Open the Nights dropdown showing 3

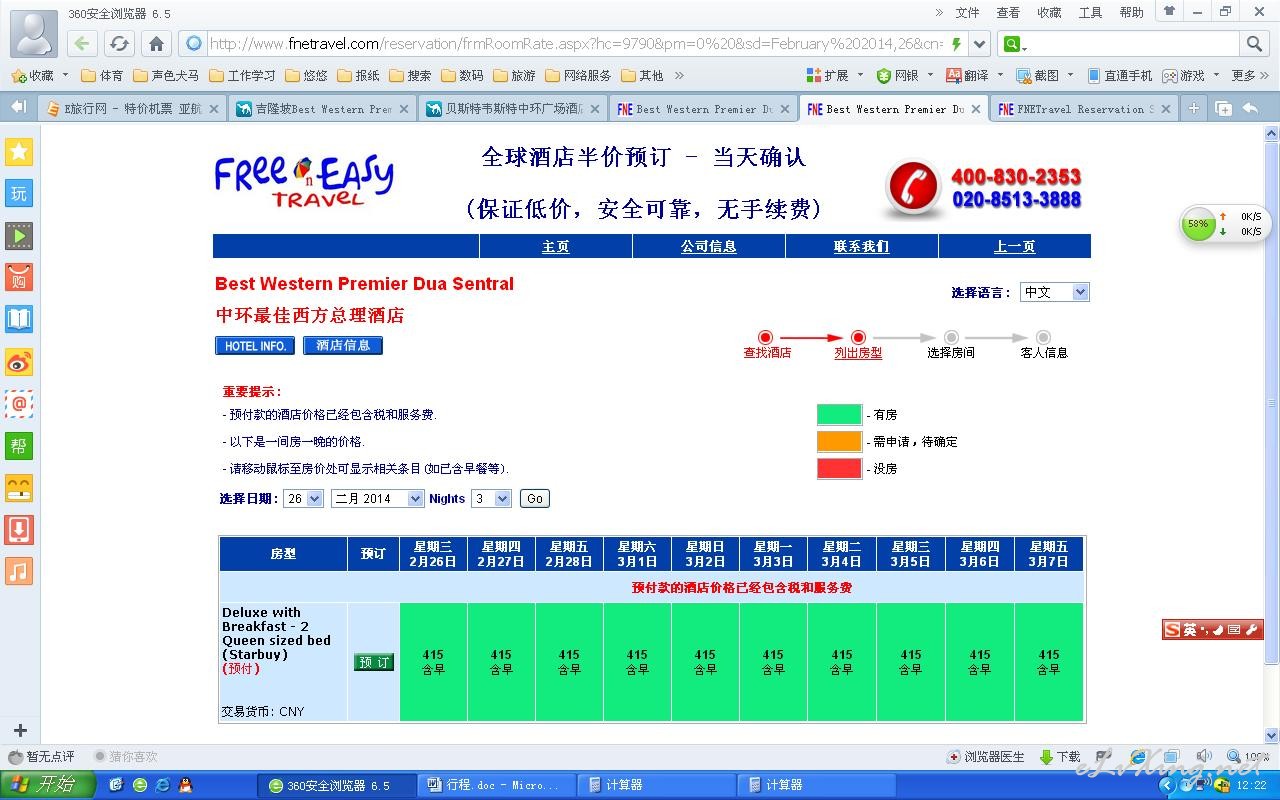pos(491,498)
